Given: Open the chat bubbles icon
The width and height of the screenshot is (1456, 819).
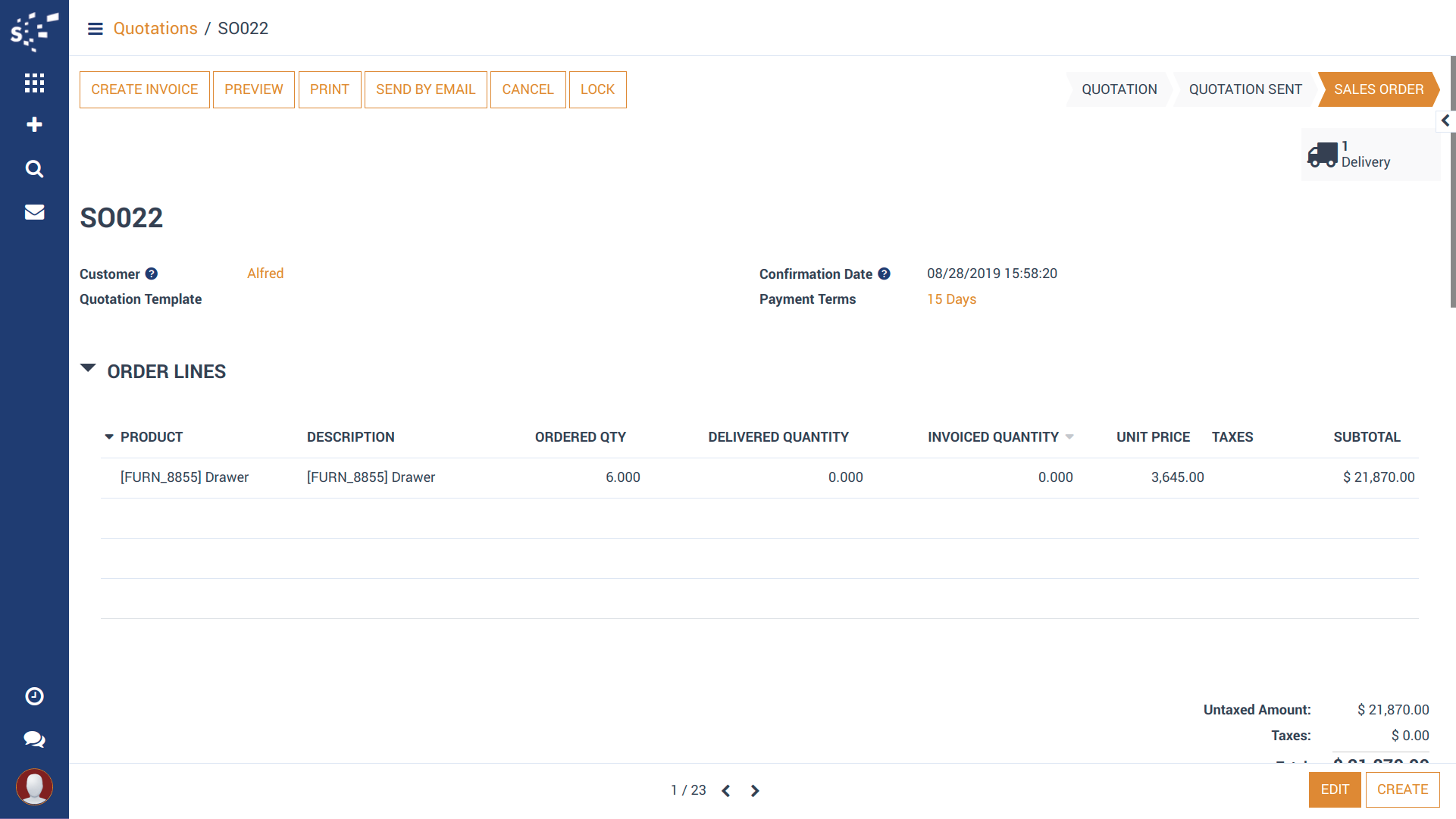Looking at the screenshot, I should coord(34,739).
